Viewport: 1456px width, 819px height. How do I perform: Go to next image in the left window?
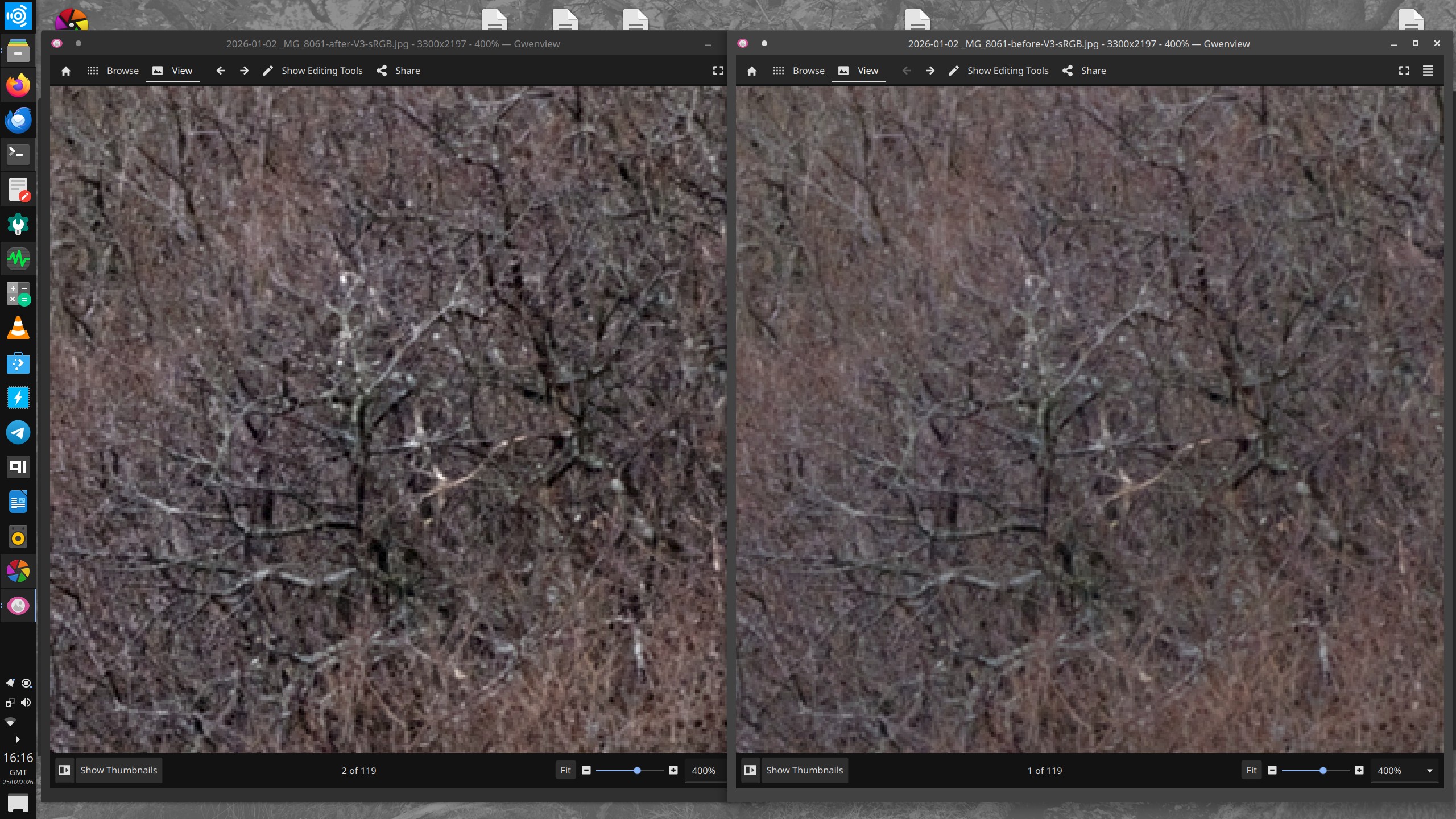[x=244, y=71]
